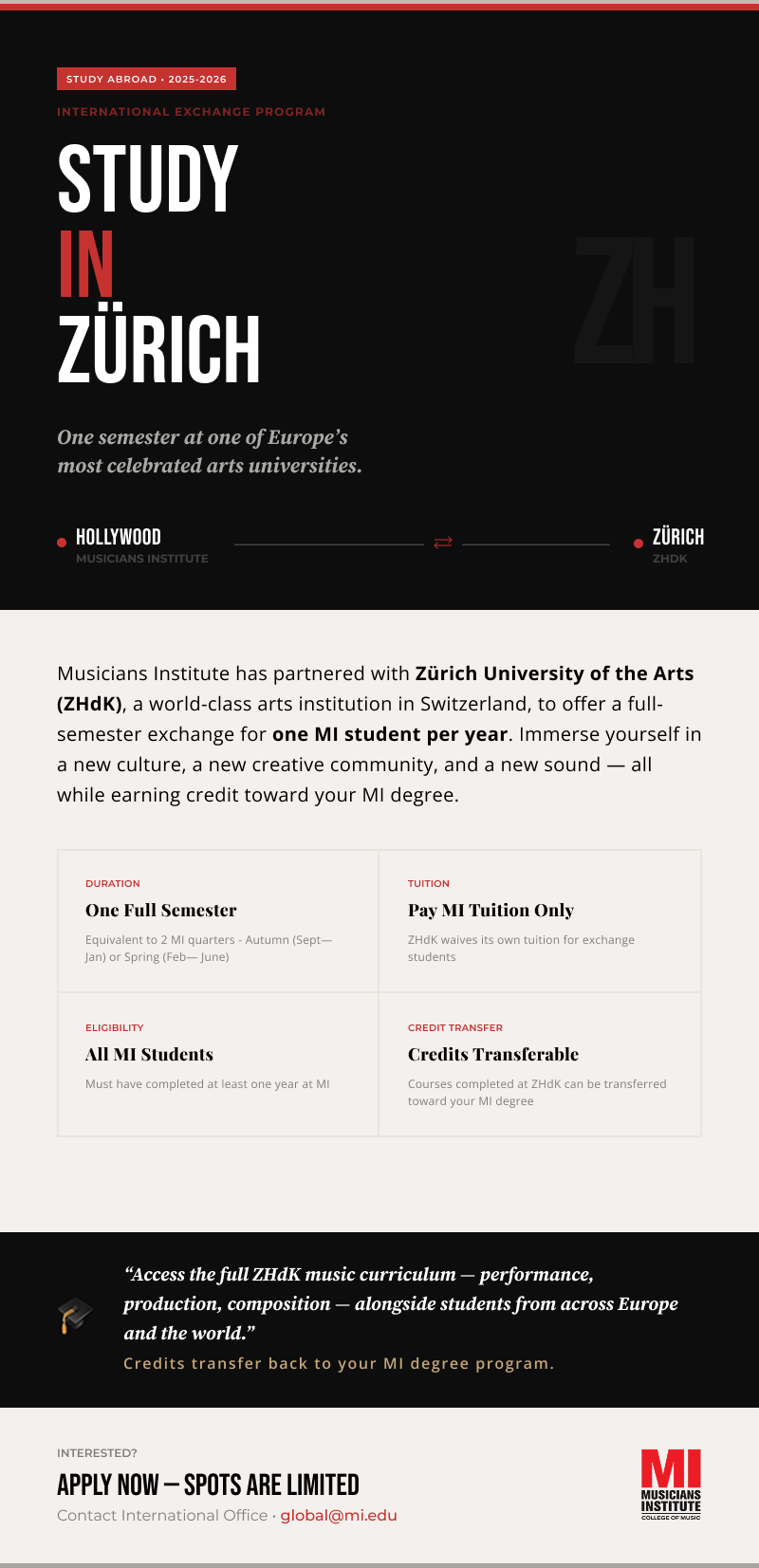The image size is (759, 1568).
Task: Click the Hollywood Musicians Institute label
Action: click(141, 545)
